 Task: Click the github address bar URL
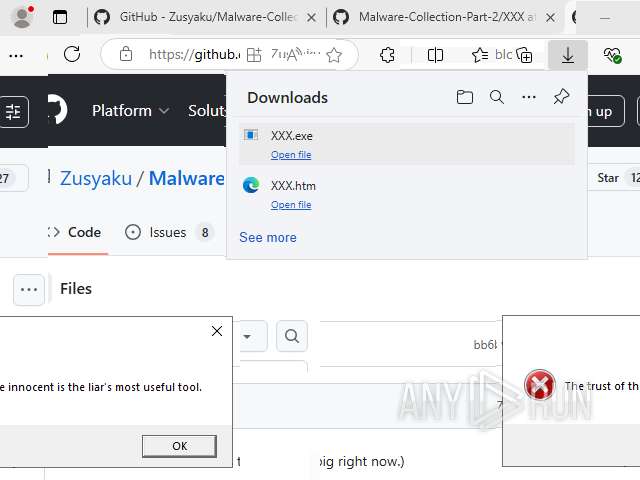[x=194, y=54]
